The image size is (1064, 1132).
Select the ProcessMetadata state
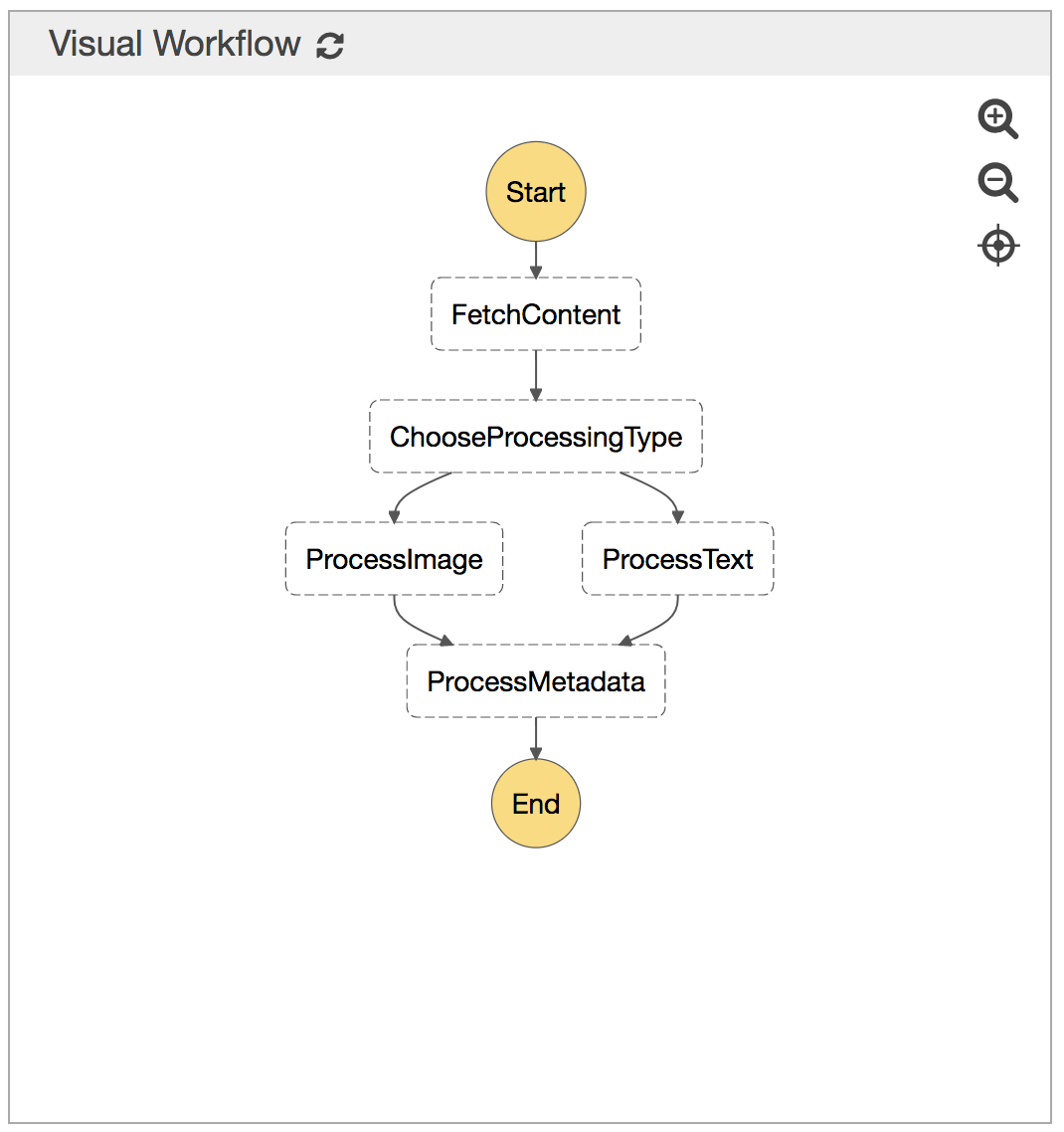point(536,681)
